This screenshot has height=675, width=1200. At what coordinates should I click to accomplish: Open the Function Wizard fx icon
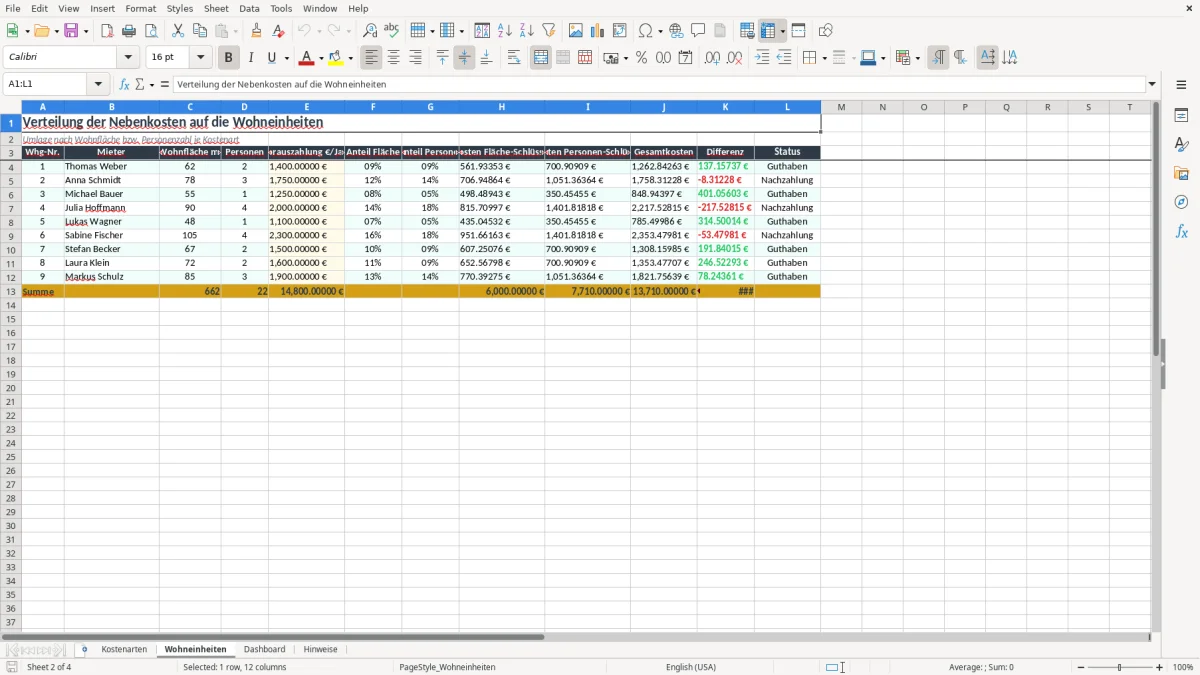tap(124, 85)
